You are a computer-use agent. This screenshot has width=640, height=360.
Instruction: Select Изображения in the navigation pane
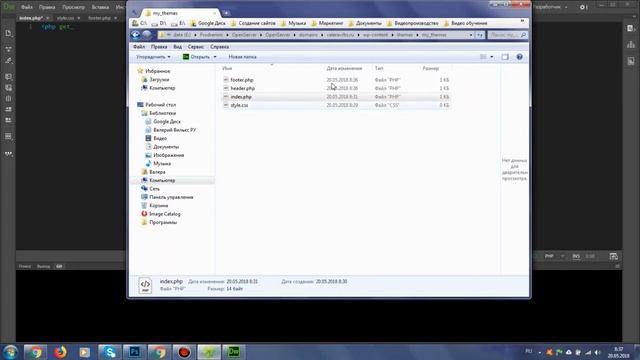click(x=169, y=155)
